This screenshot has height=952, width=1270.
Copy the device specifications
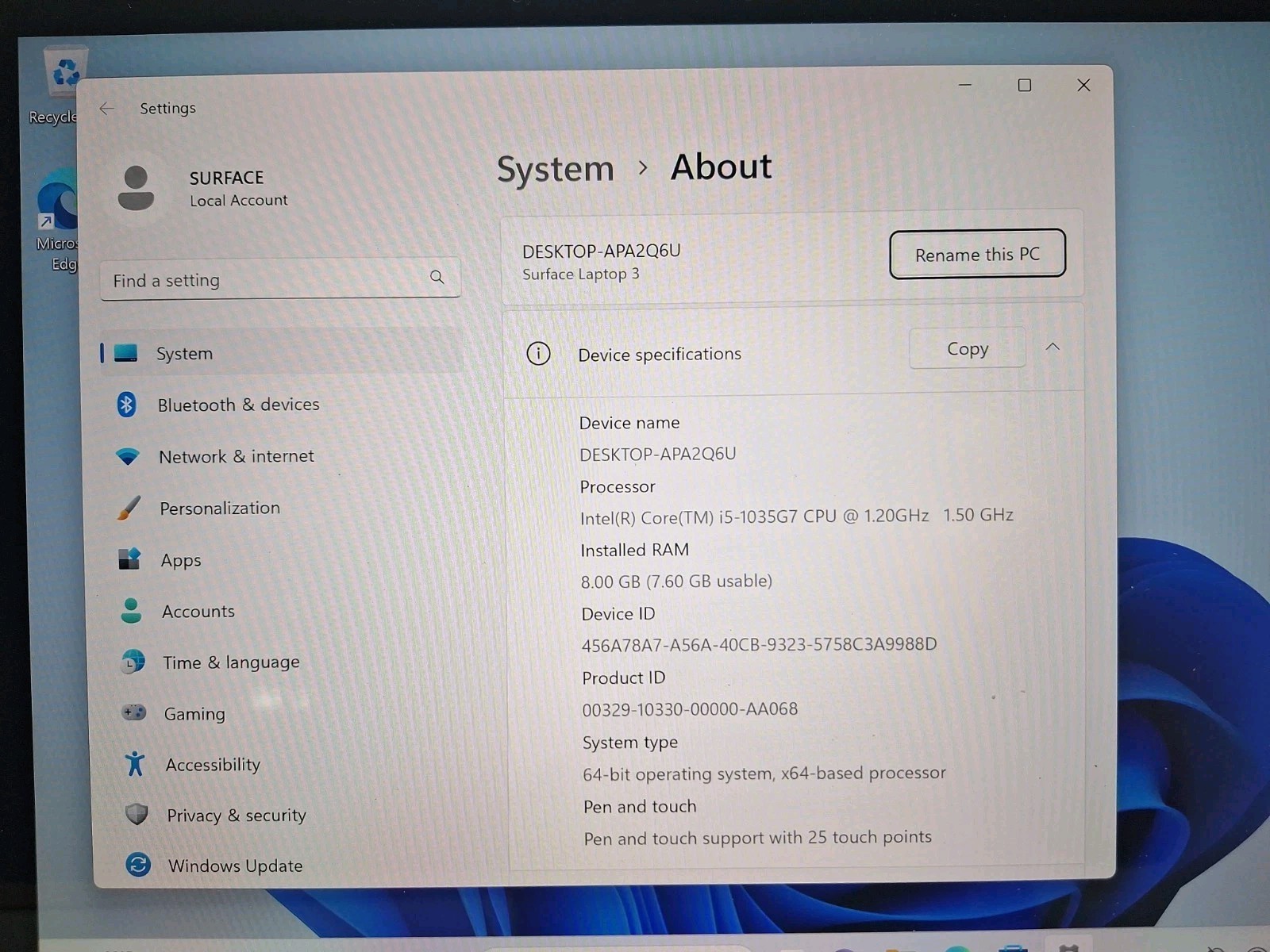pyautogui.click(x=968, y=348)
